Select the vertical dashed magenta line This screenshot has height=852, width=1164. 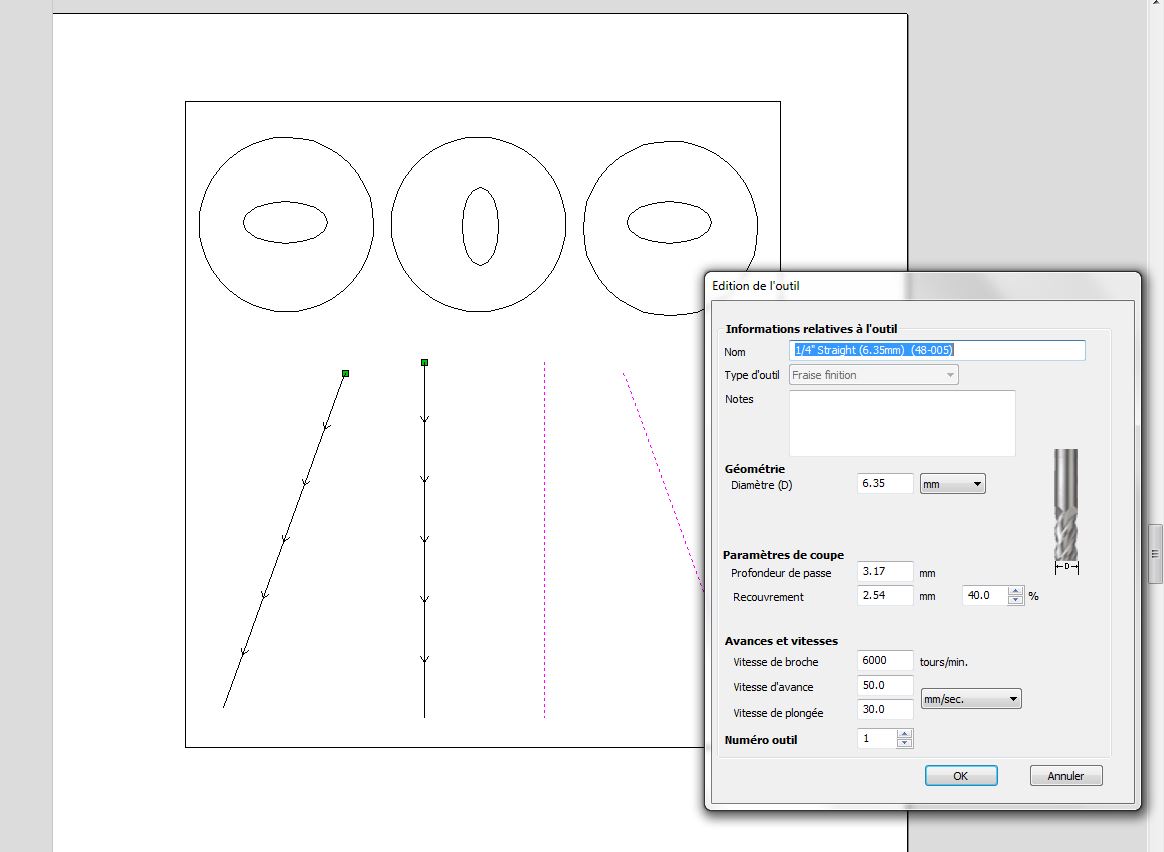[x=544, y=540]
